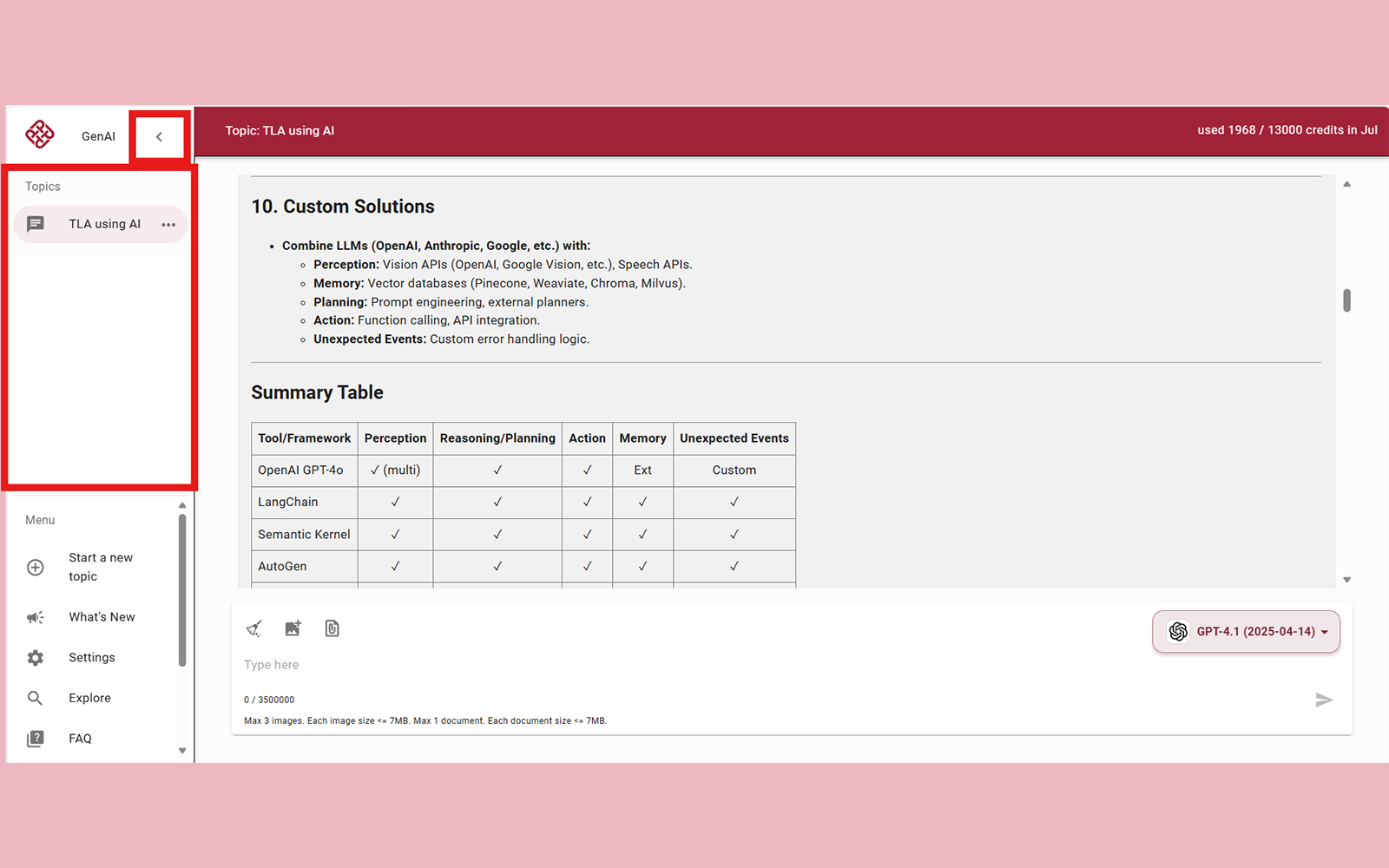Click the sidebar menu scroll down arrow
1389x868 pixels.
(x=182, y=751)
